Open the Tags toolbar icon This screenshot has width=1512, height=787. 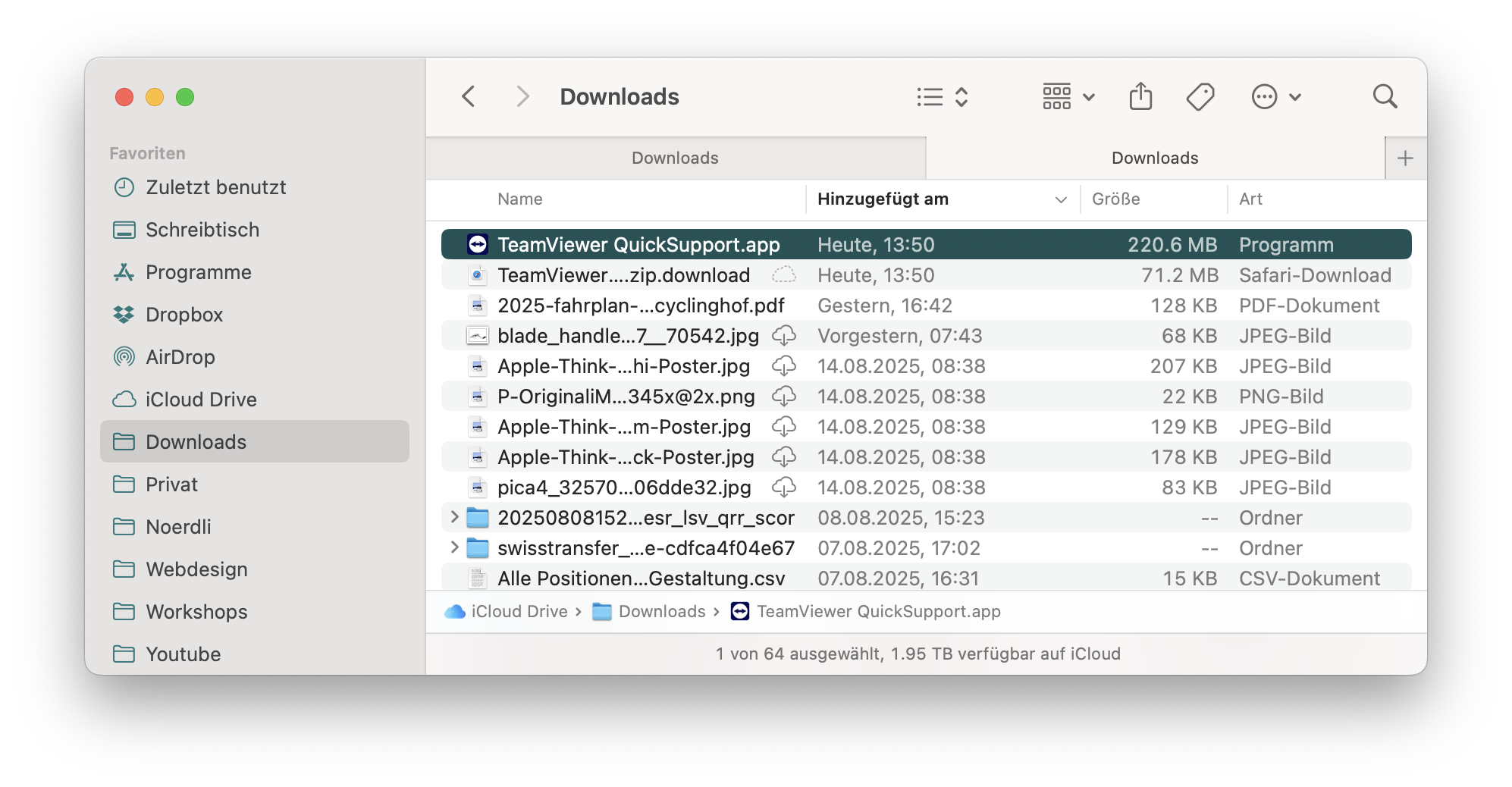(x=1200, y=96)
